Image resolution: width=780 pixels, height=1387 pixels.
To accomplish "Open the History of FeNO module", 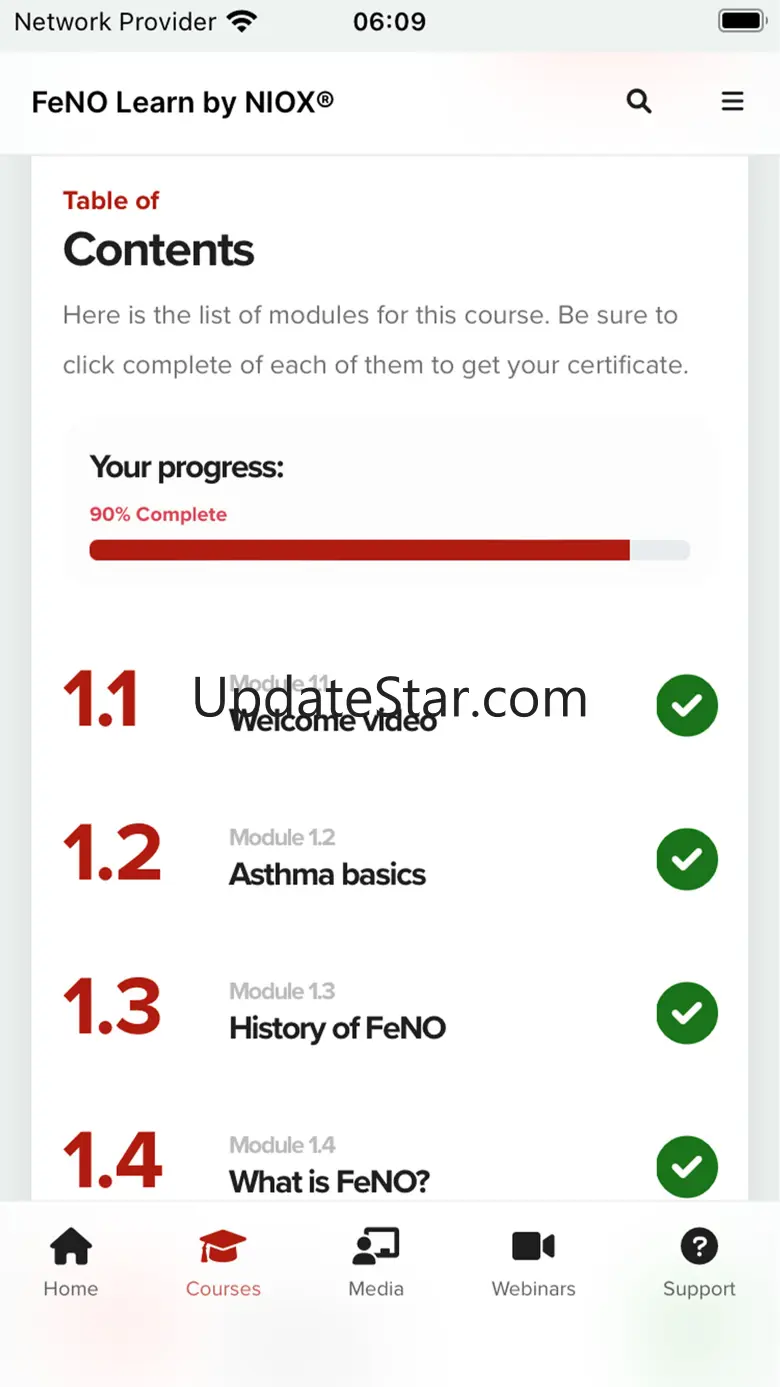I will pos(337,1028).
